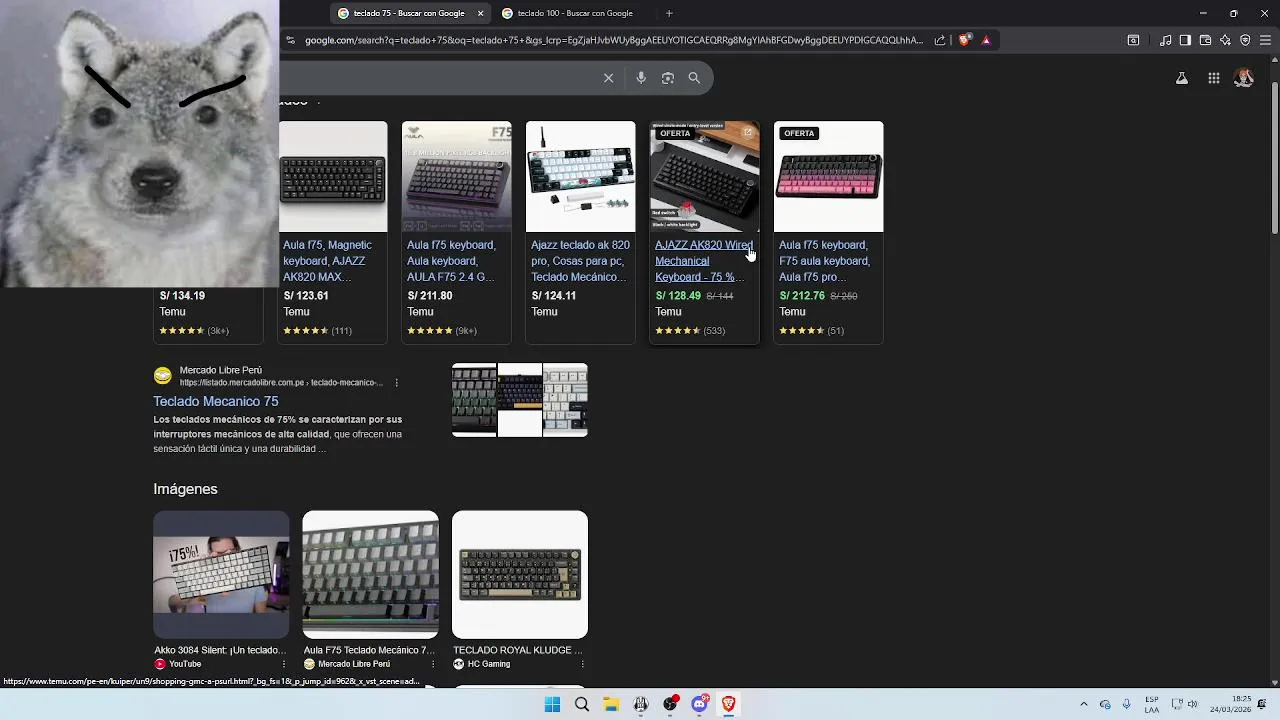
Task: Open Brave Shields lion icon
Action: click(964, 40)
